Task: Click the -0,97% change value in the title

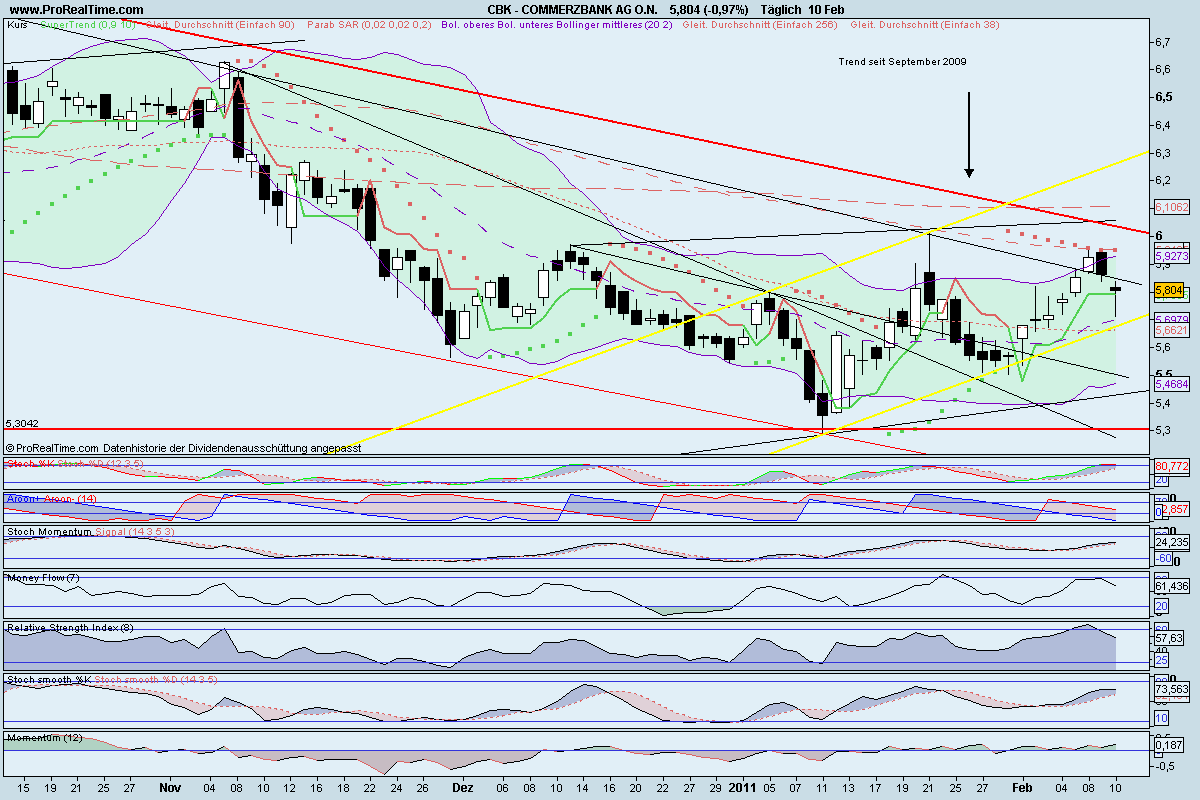Action: coord(724,8)
